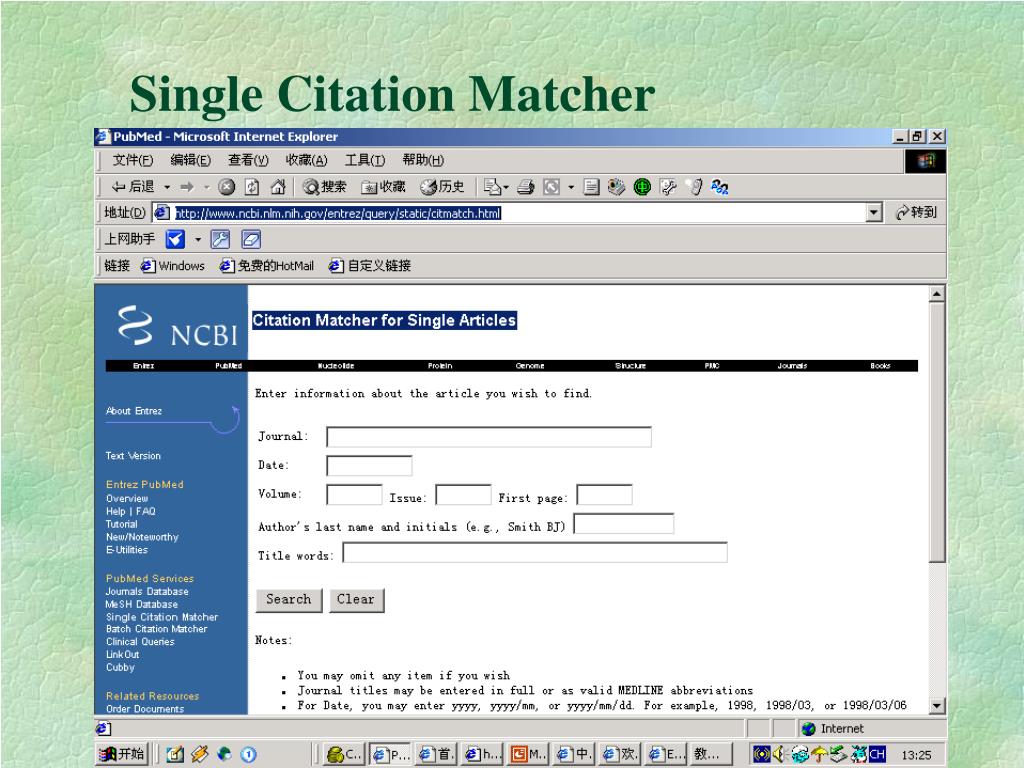
Task: Click the Windows link in the links bar
Action: click(173, 266)
